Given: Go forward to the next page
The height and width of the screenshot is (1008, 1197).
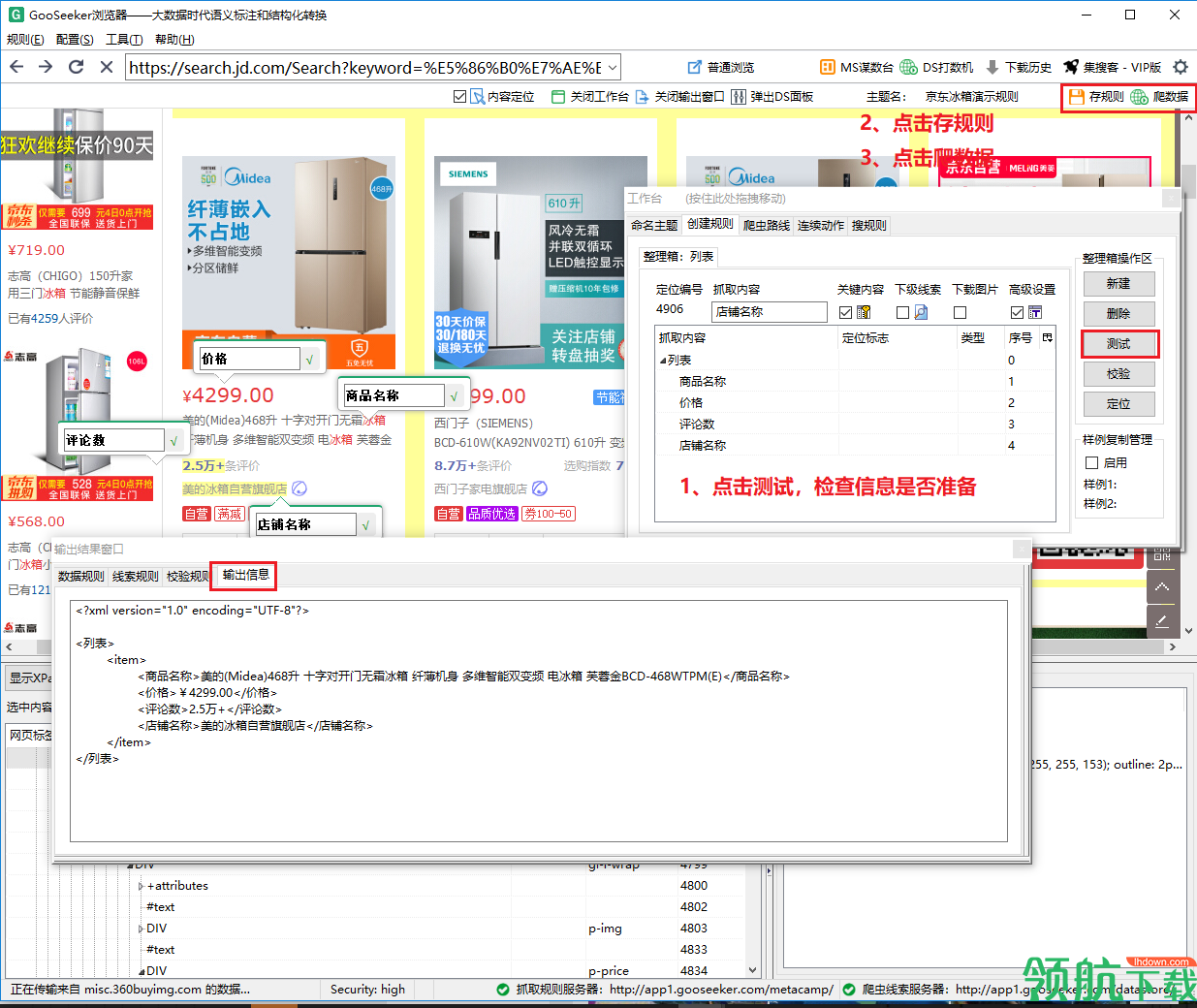Looking at the screenshot, I should tap(46, 67).
